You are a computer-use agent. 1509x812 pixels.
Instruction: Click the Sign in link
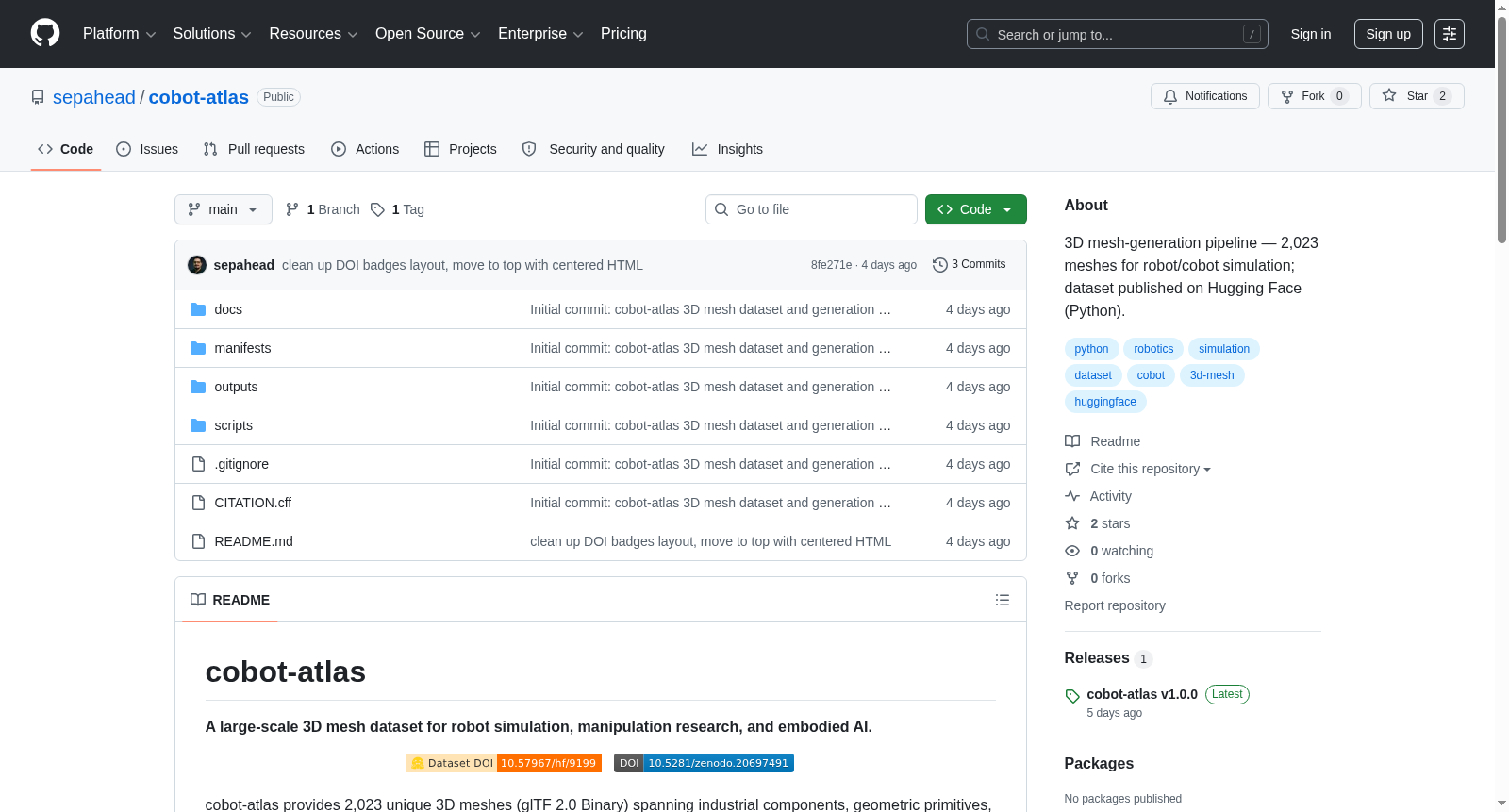tap(1311, 34)
